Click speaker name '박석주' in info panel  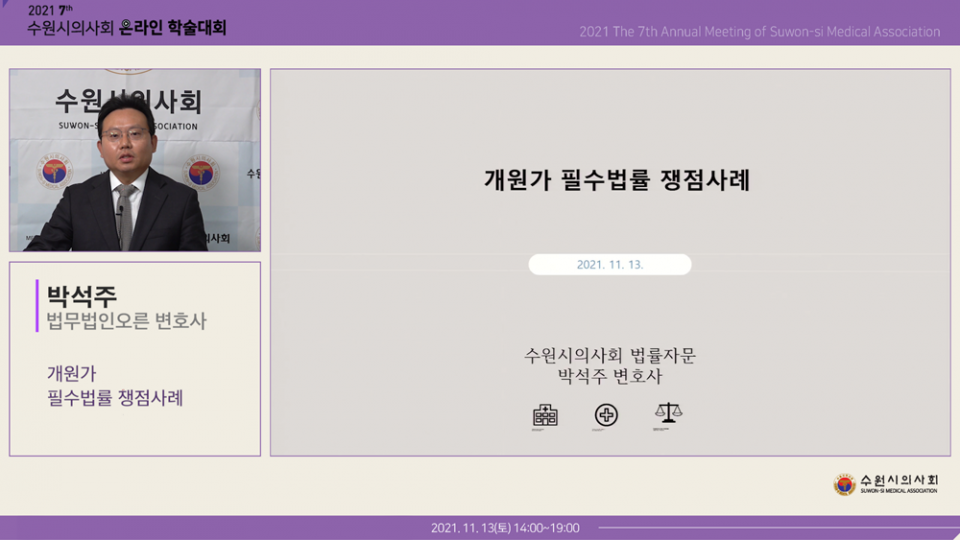tap(82, 295)
